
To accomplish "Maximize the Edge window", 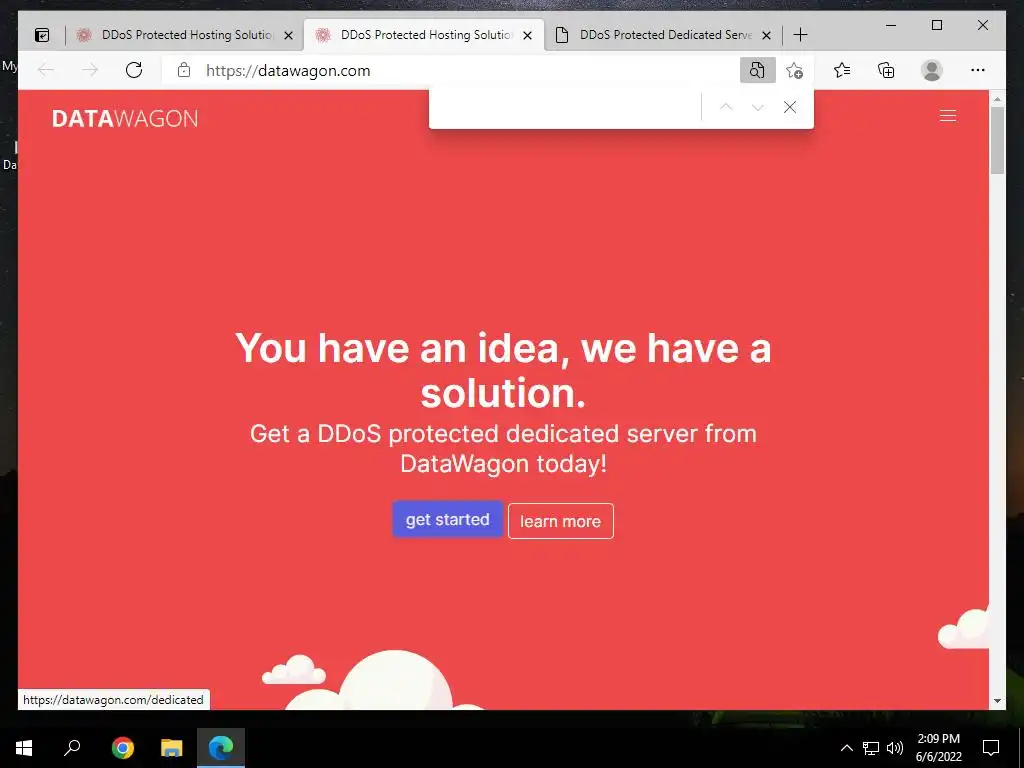I will [936, 25].
